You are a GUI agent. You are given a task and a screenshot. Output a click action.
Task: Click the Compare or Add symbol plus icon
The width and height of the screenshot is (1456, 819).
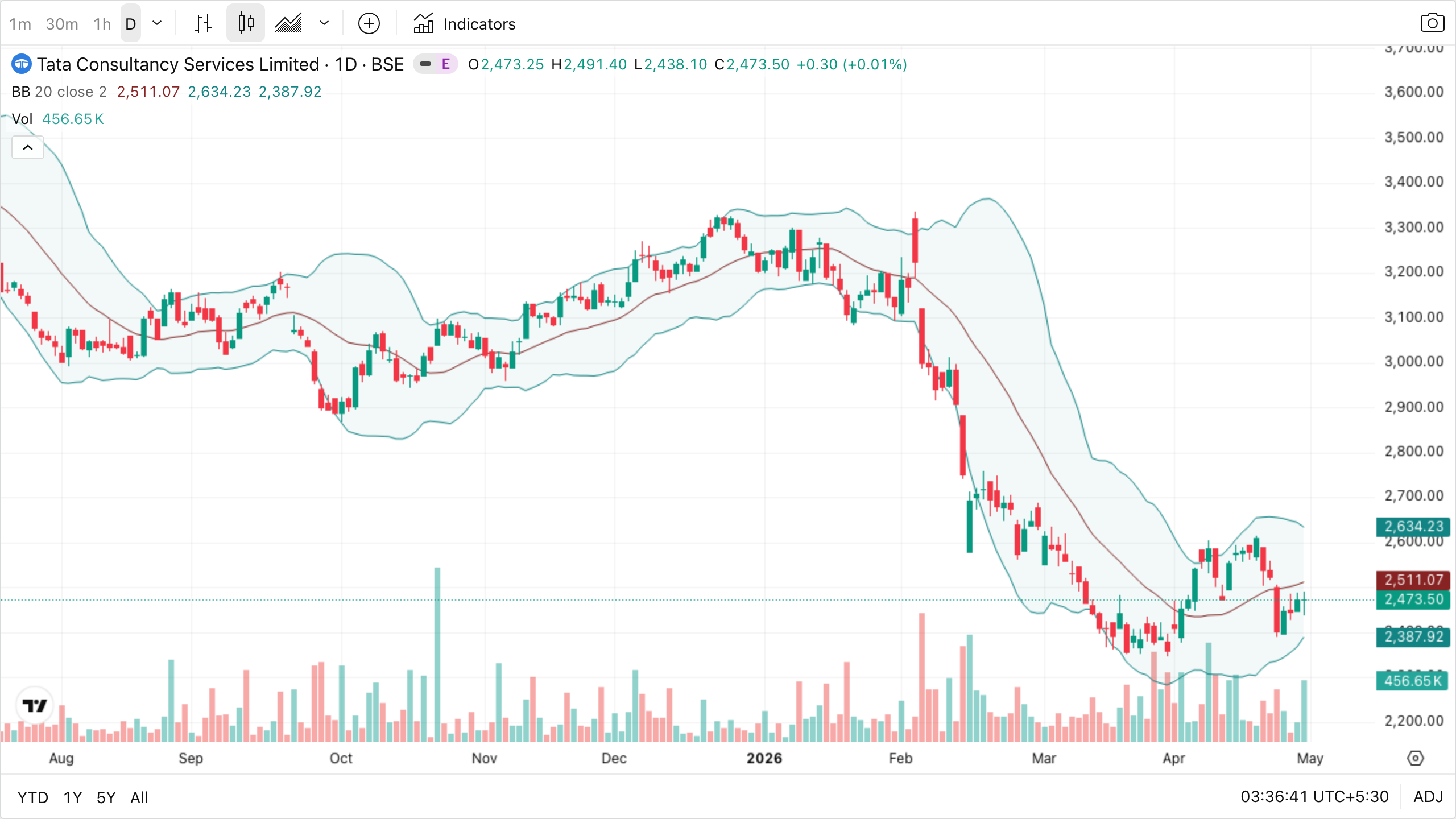369,24
